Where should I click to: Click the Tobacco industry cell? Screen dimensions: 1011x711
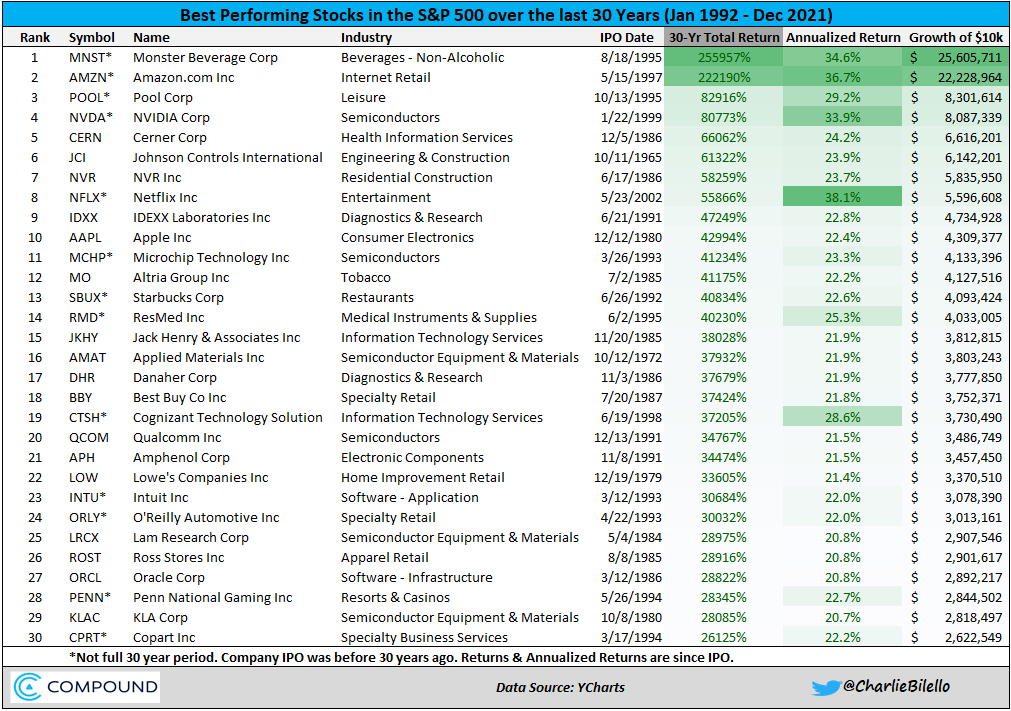[x=366, y=277]
